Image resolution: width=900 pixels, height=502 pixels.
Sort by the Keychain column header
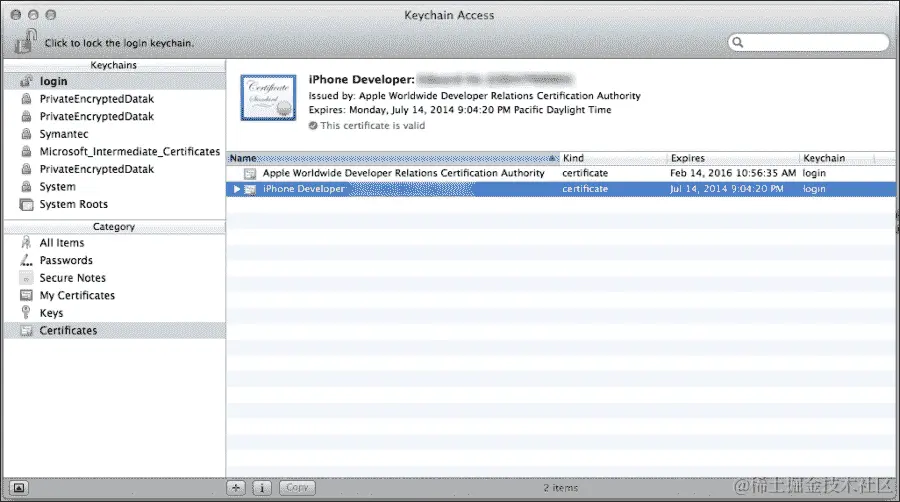(x=837, y=158)
